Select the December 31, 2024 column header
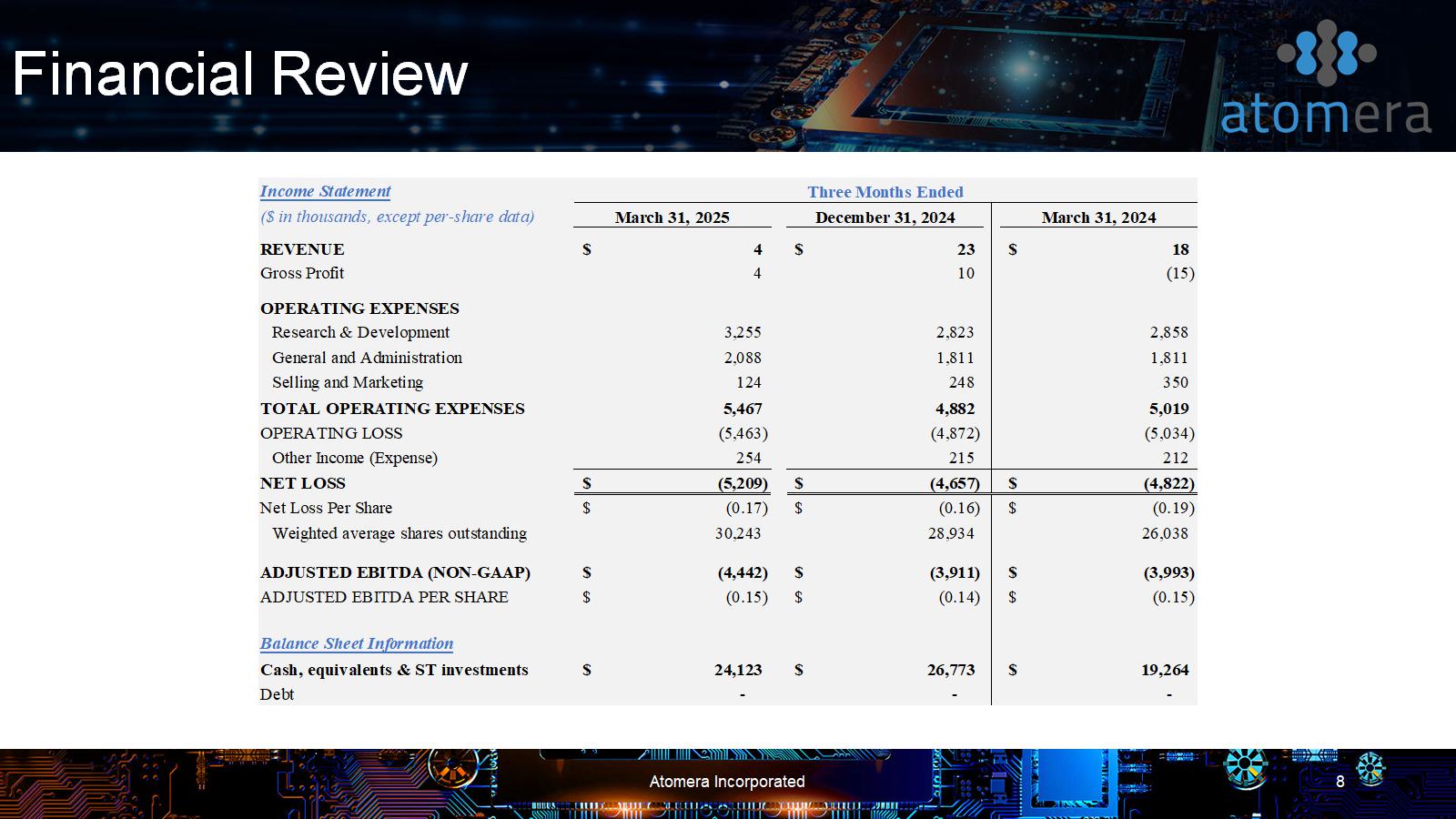The height and width of the screenshot is (819, 1456). [x=885, y=217]
